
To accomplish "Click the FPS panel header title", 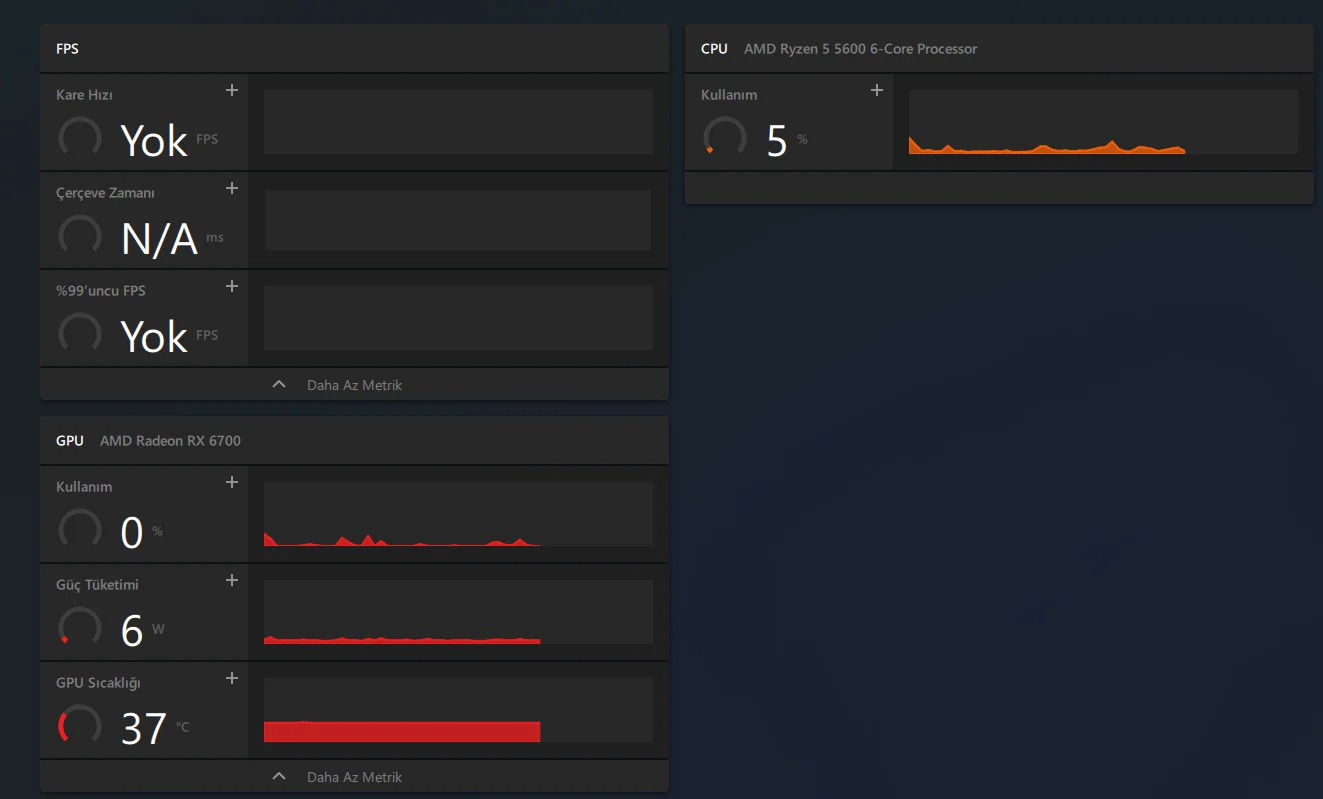I will pyautogui.click(x=67, y=49).
